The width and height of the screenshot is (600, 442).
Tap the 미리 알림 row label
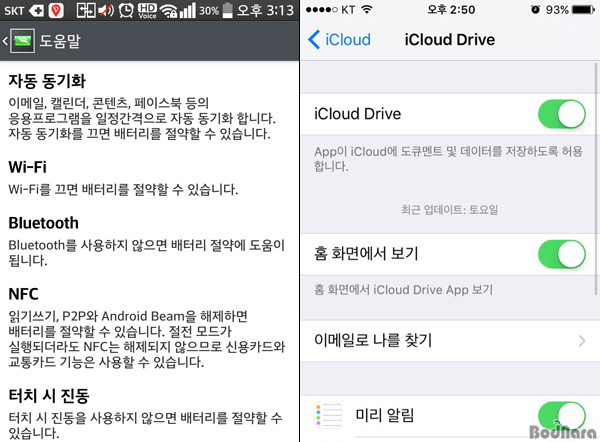point(385,415)
